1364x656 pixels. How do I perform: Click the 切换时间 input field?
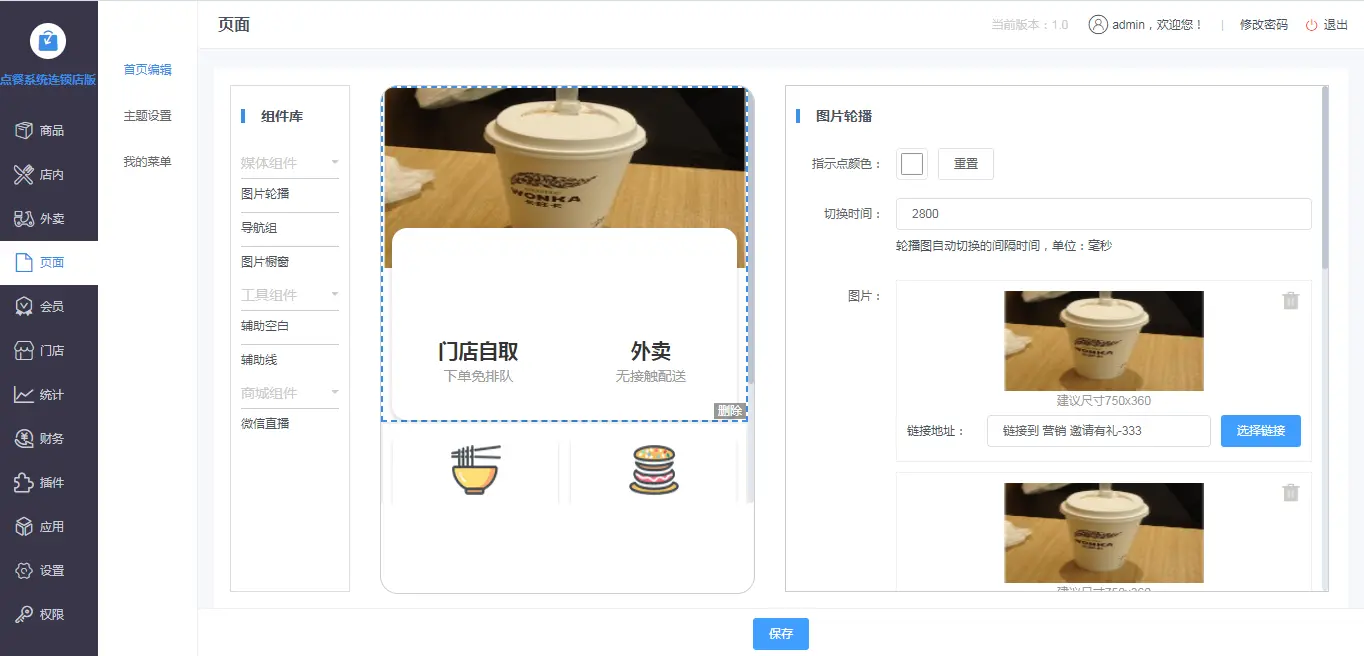(1103, 214)
